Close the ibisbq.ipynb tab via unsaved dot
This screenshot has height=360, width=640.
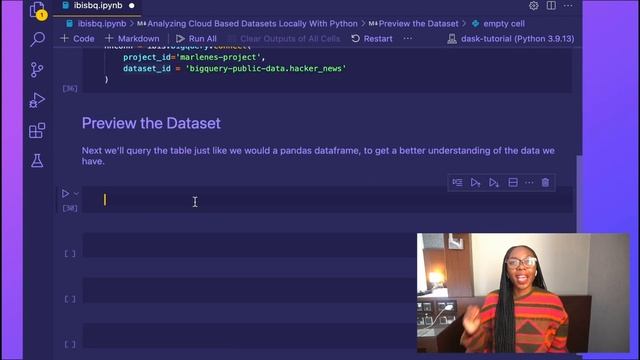click(x=131, y=6)
